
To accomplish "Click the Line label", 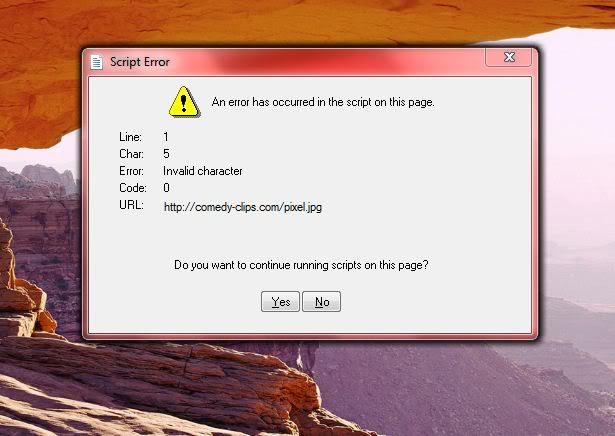I will (x=130, y=137).
